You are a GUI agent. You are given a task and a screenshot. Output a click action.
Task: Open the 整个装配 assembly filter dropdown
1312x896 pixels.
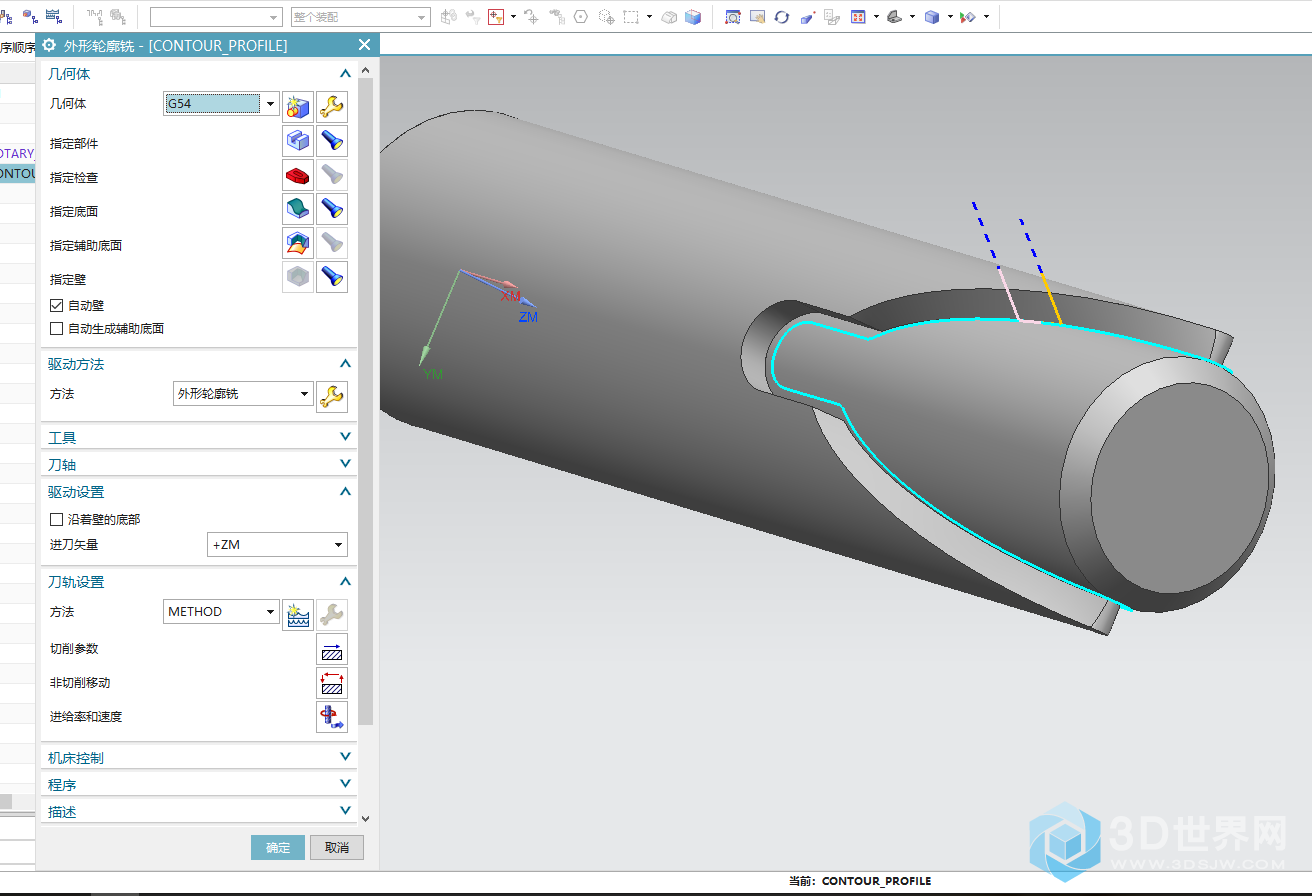360,18
